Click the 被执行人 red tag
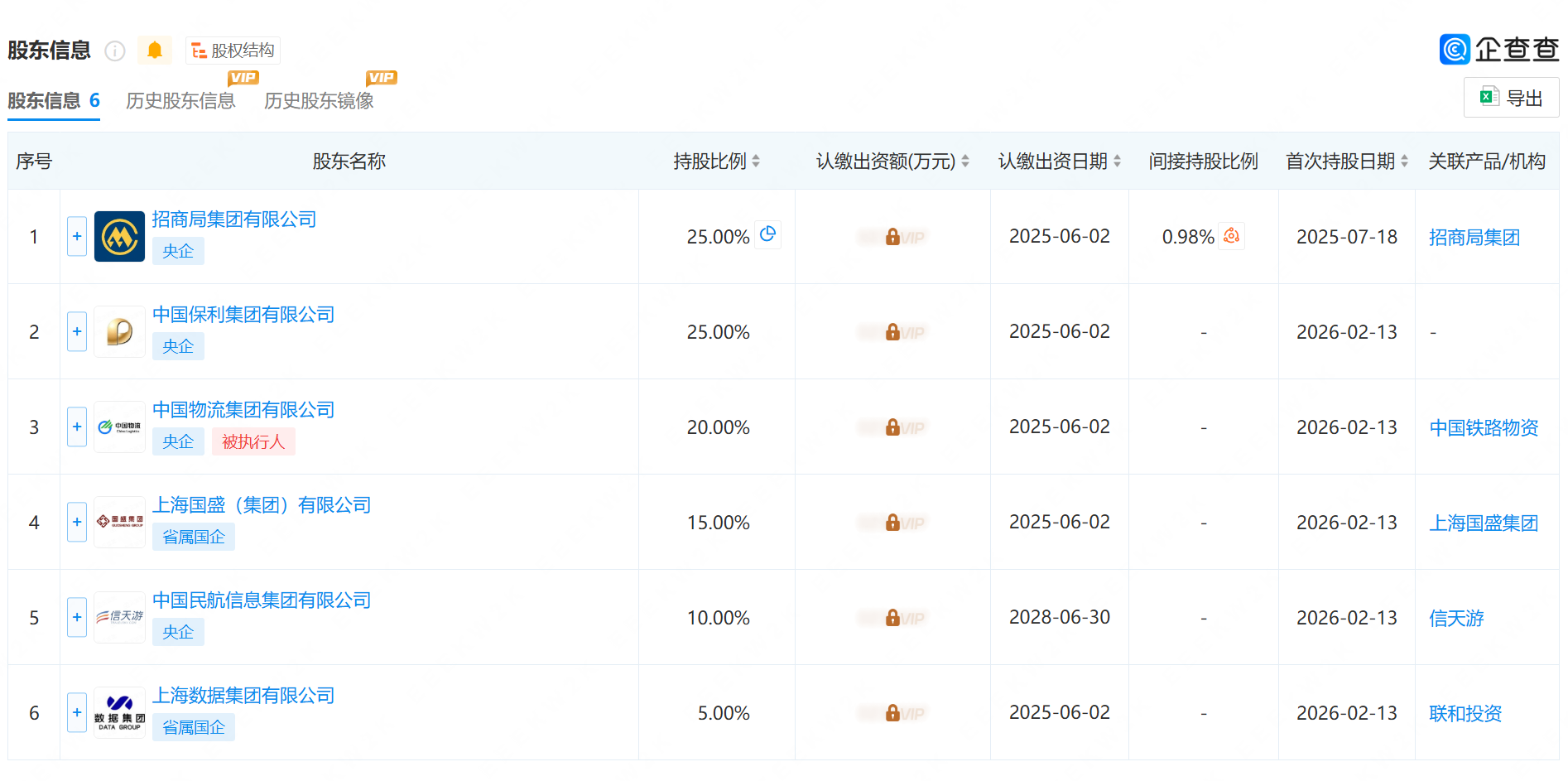Screen dimensions: 1568x781 point(253,442)
